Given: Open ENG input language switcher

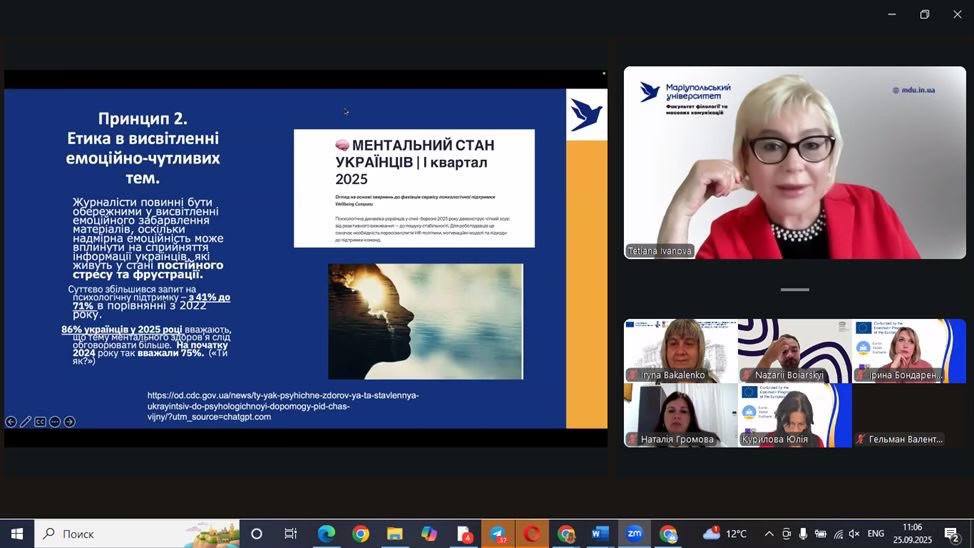Looking at the screenshot, I should click(x=875, y=534).
